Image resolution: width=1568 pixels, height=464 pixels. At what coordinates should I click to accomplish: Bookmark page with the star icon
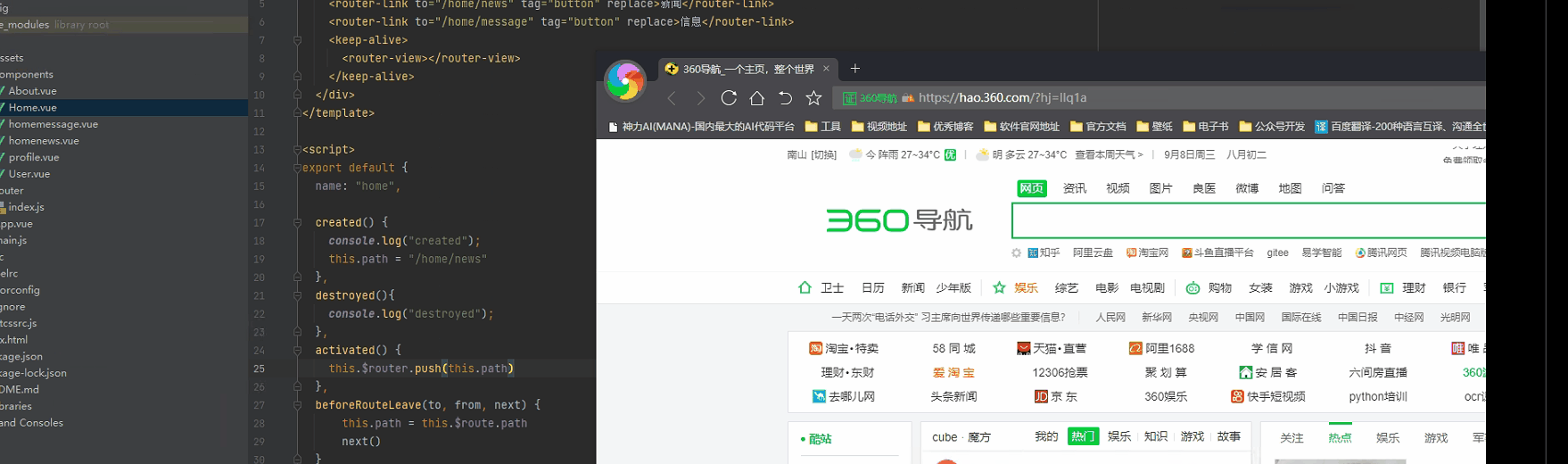click(x=813, y=98)
